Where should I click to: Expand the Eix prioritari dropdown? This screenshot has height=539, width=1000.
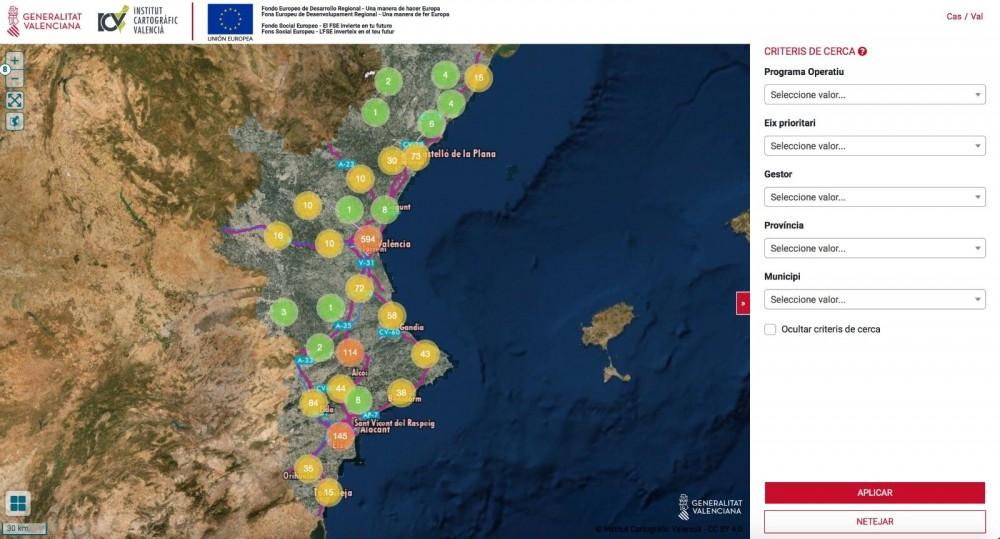tap(874, 146)
